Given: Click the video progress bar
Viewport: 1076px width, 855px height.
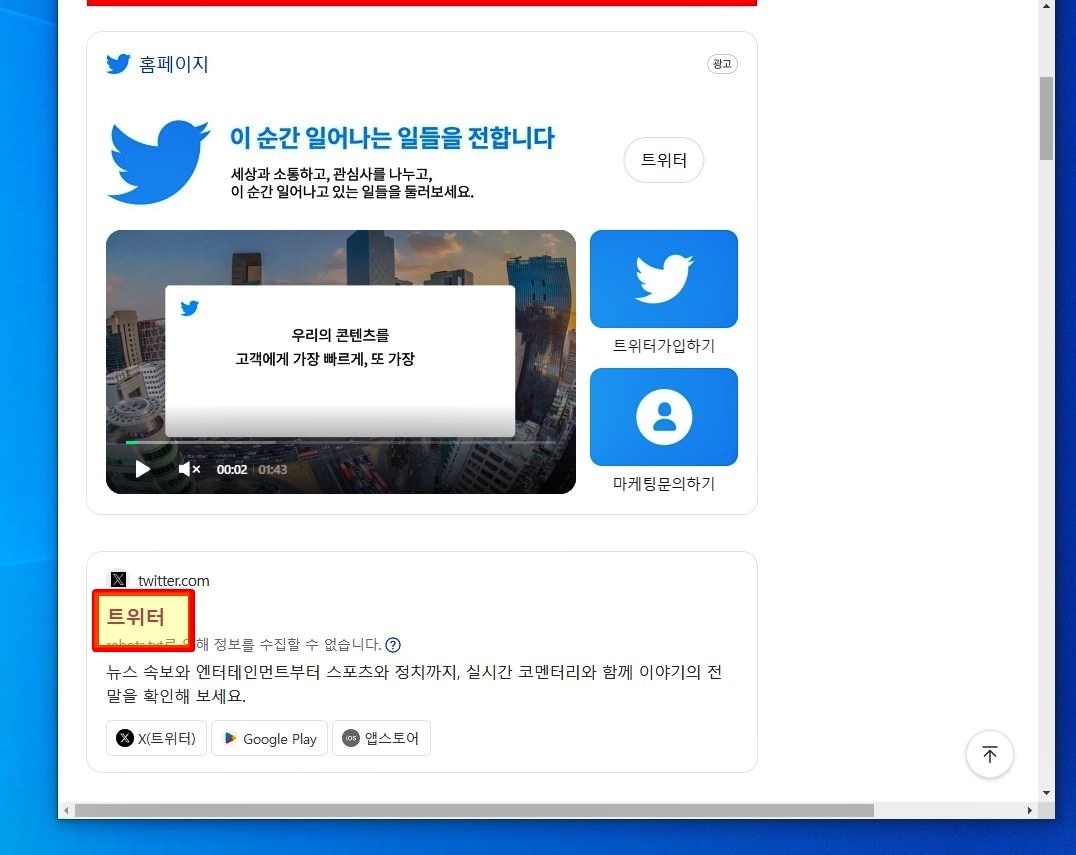Looking at the screenshot, I should [340, 443].
